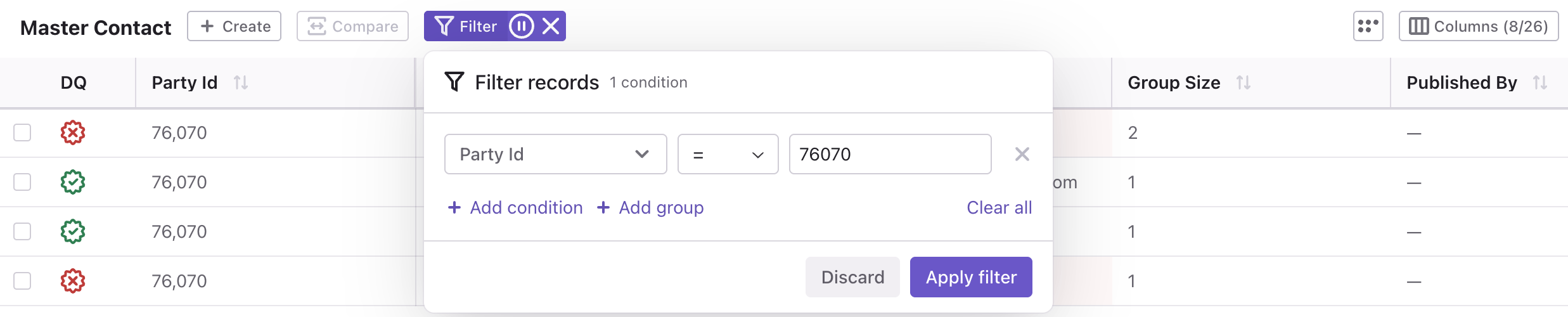Open the Party Id field dropdown
Image resolution: width=1568 pixels, height=317 pixels.
pyautogui.click(x=556, y=154)
